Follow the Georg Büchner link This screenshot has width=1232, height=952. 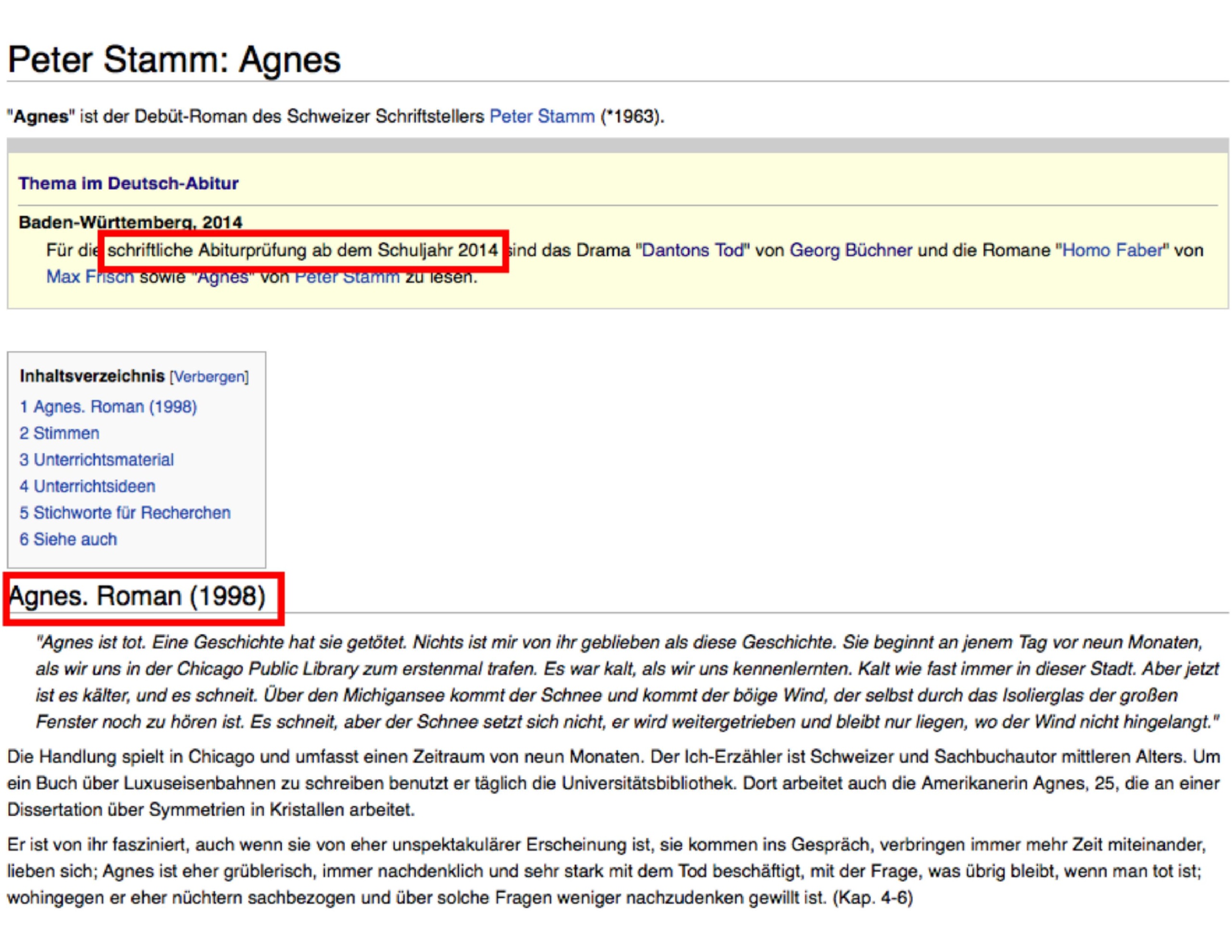[850, 250]
